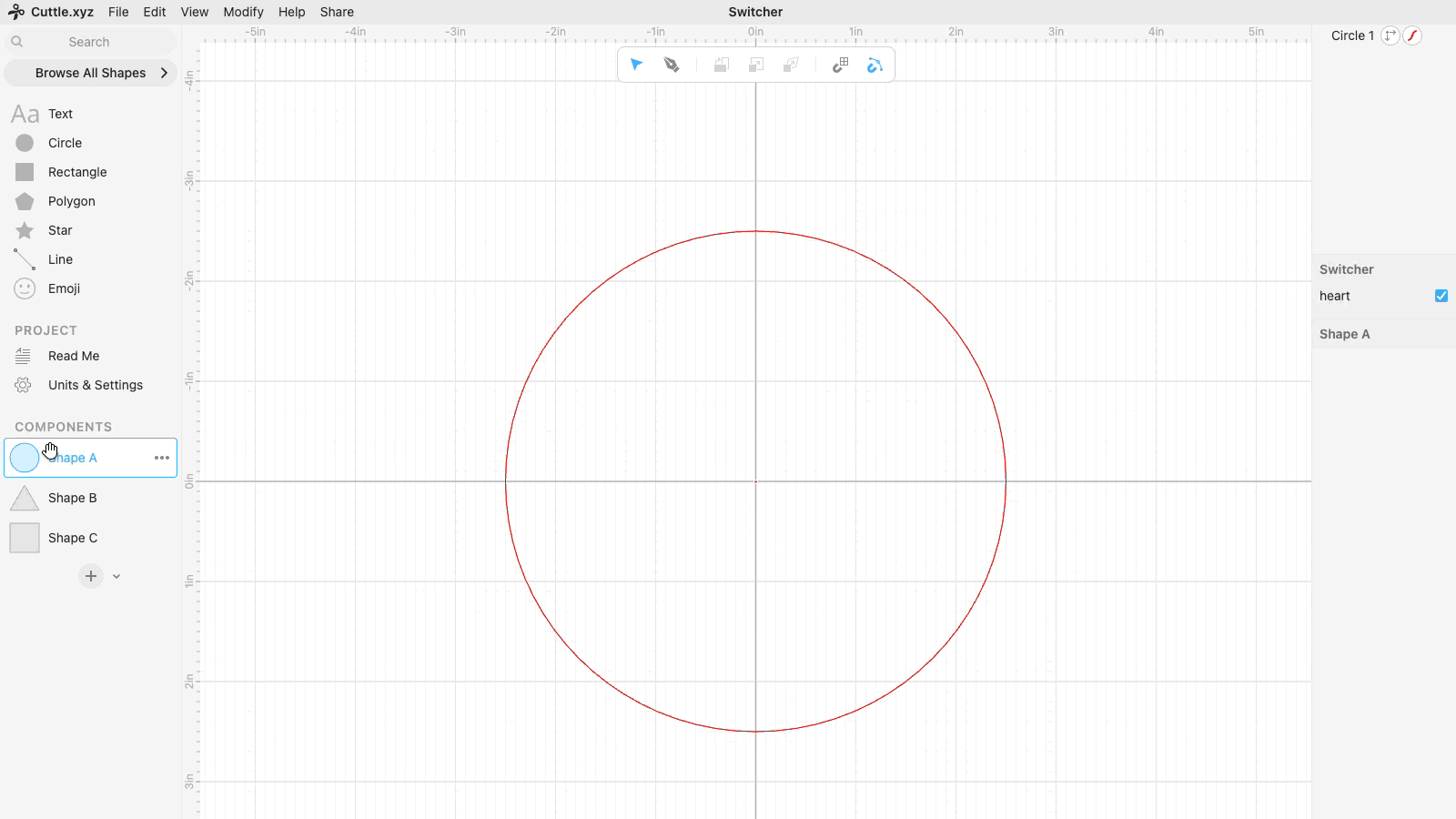Select the Pen tool in the top toolbar
The image size is (1456, 819).
(x=671, y=65)
